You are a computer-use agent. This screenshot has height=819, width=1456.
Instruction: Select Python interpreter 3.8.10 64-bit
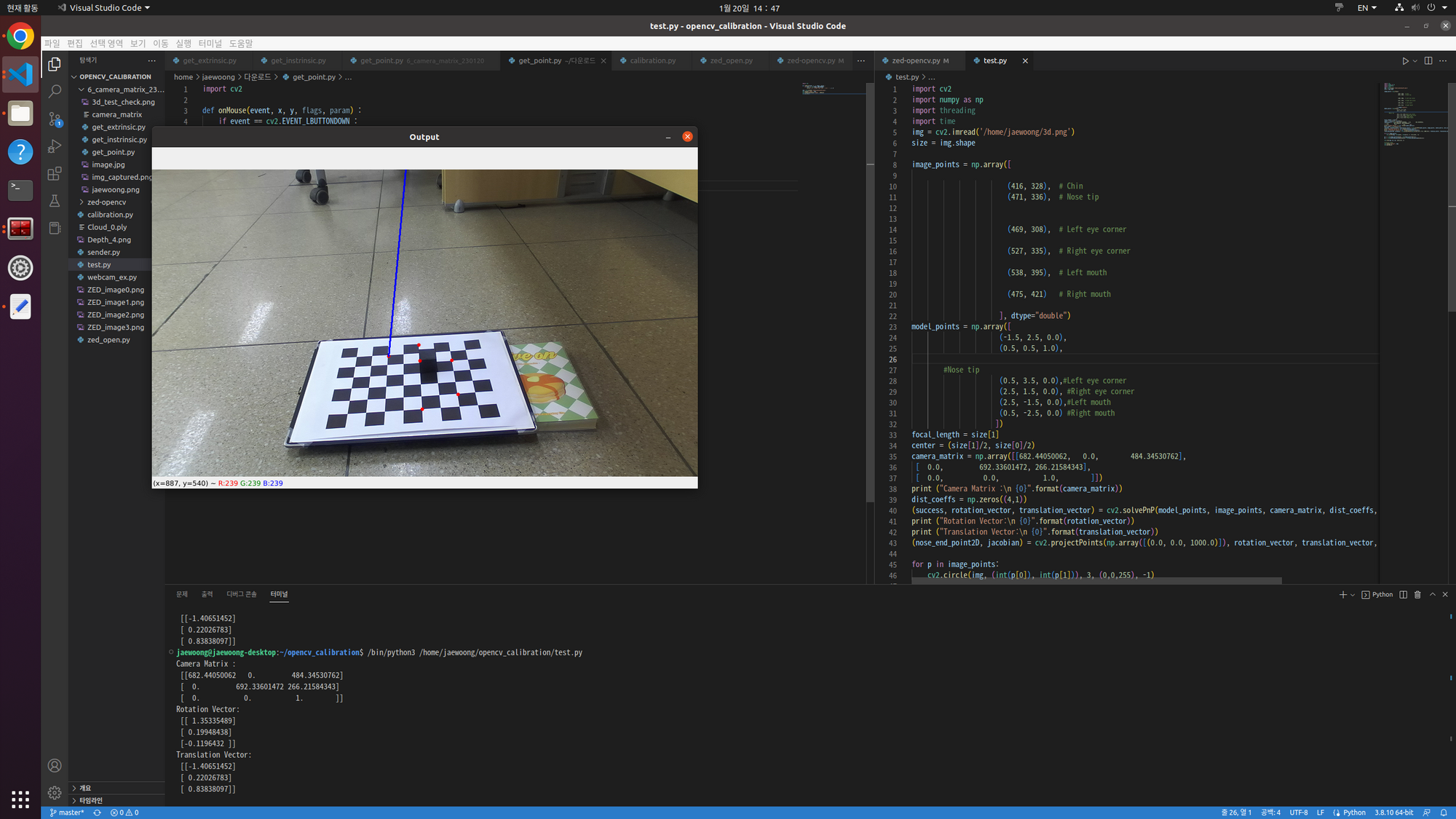coord(1393,812)
